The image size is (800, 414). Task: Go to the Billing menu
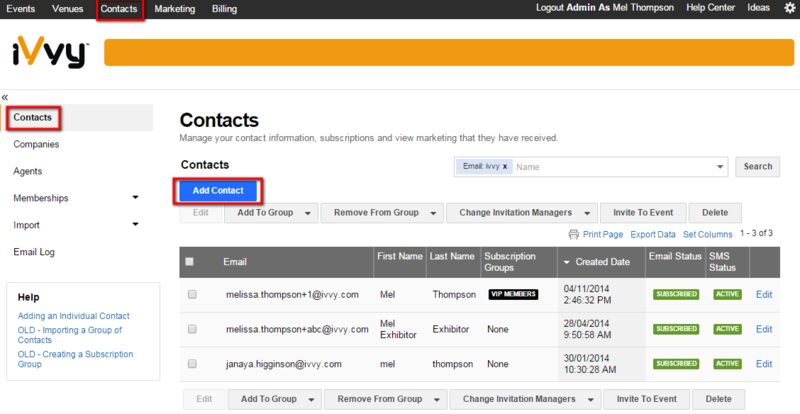(x=224, y=9)
